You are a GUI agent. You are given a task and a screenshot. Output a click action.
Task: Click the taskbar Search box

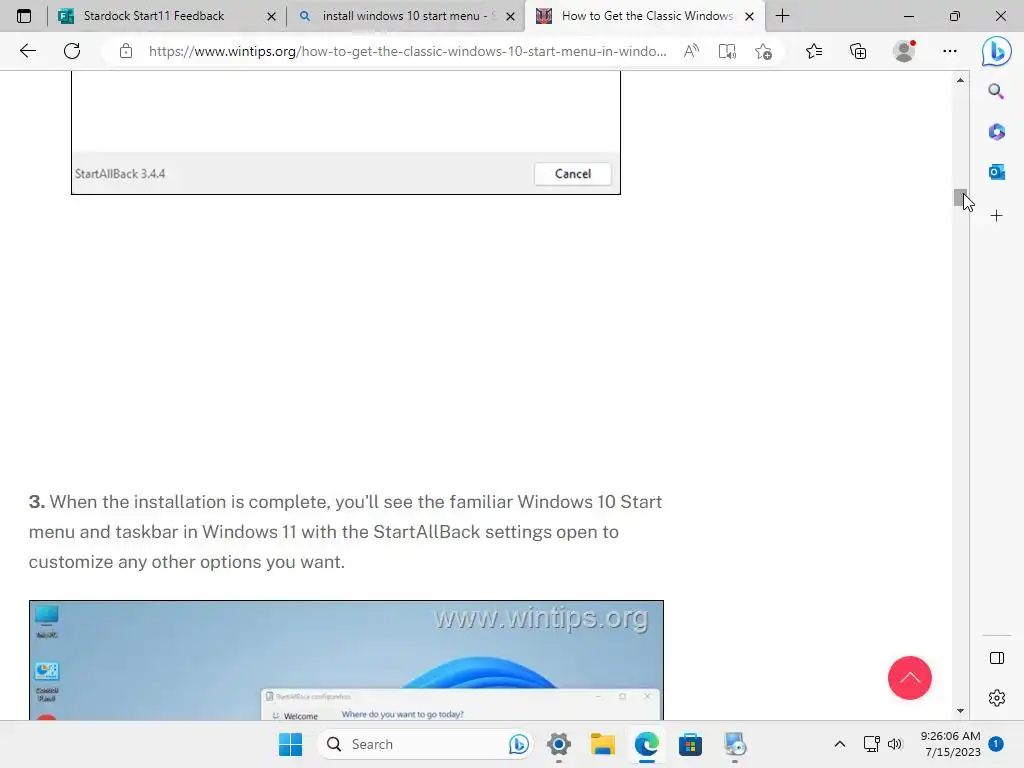coord(425,744)
